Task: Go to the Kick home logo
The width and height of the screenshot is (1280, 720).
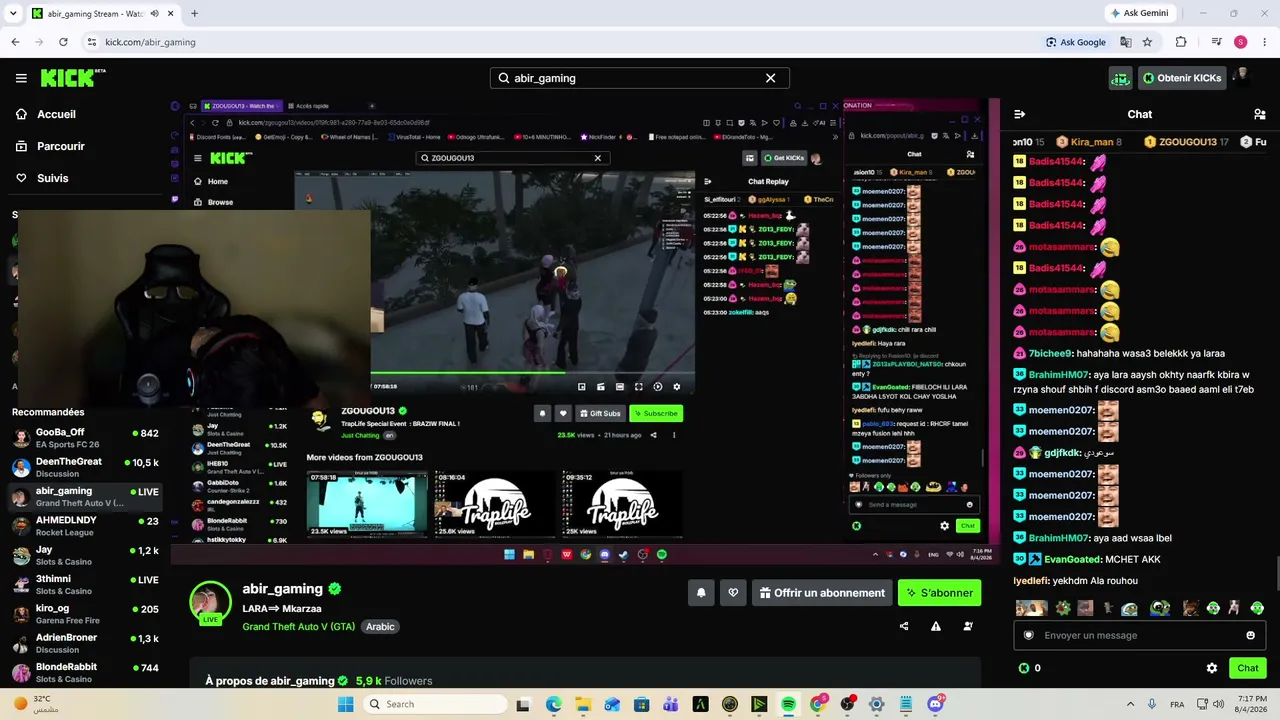Action: pyautogui.click(x=73, y=78)
